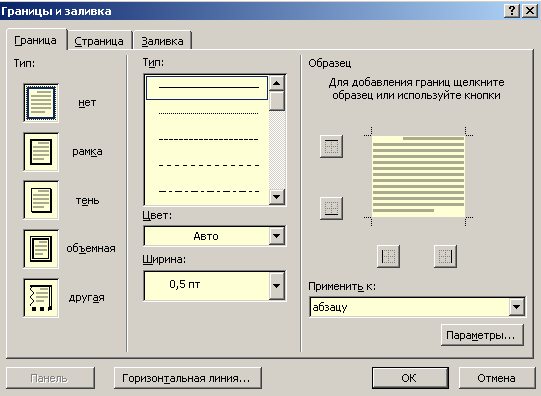541x396 pixels.
Task: Click the line style list up arrow
Action: tap(277, 83)
